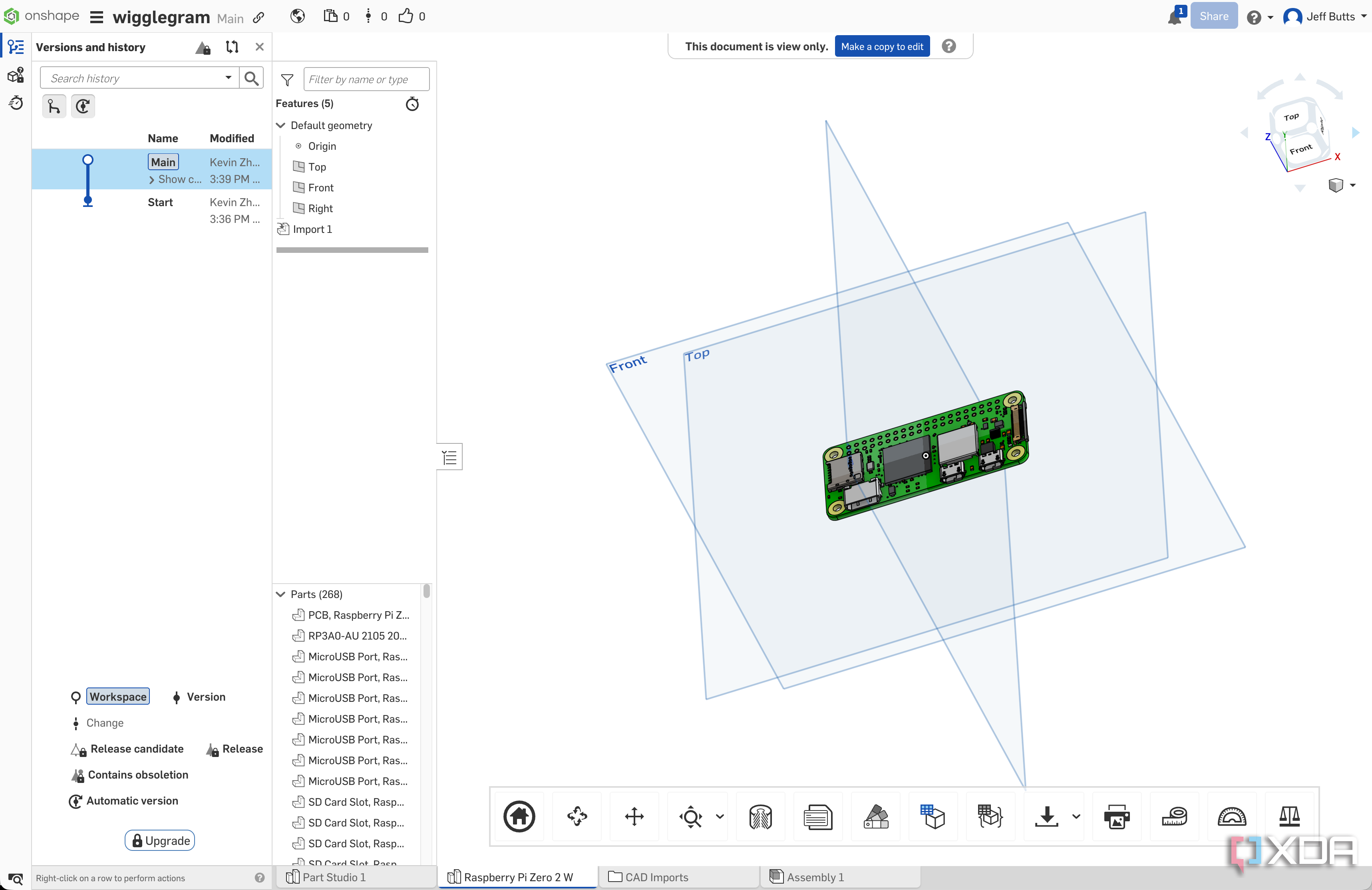
Task: Click the Upgrade button
Action: 160,840
